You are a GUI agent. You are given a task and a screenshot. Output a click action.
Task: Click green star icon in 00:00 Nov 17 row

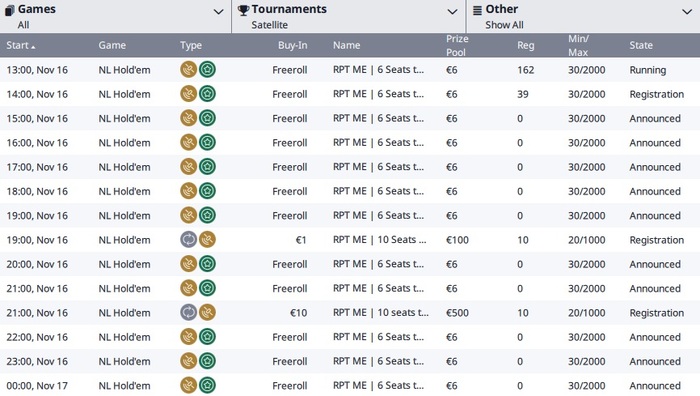pyautogui.click(x=207, y=385)
